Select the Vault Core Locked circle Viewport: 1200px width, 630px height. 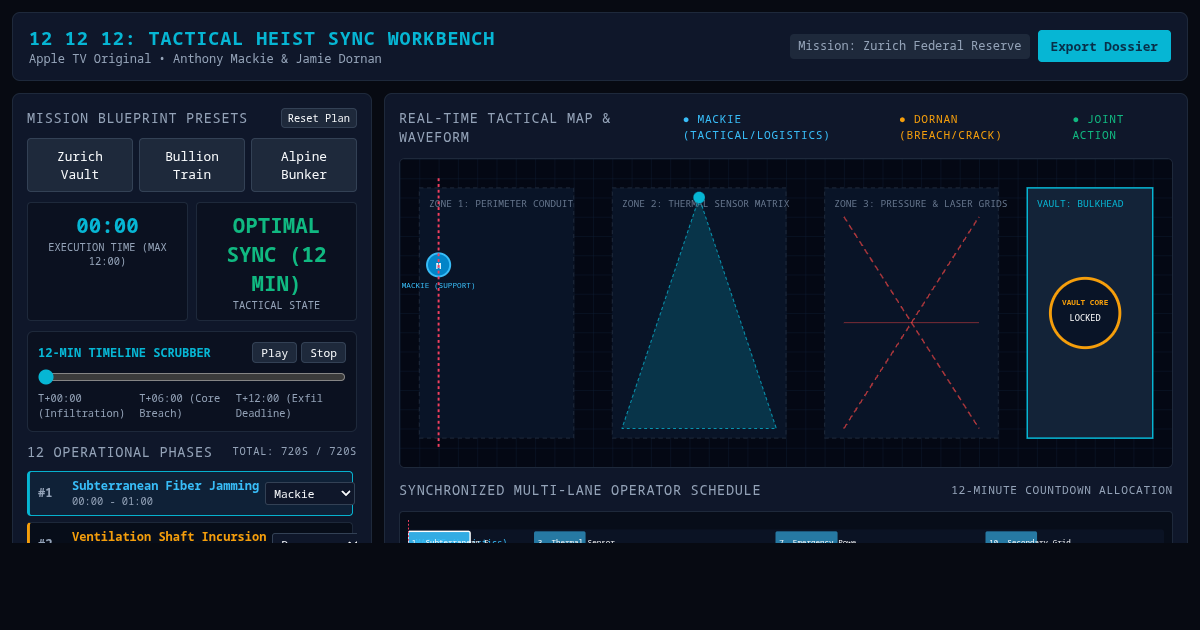coord(1085,313)
